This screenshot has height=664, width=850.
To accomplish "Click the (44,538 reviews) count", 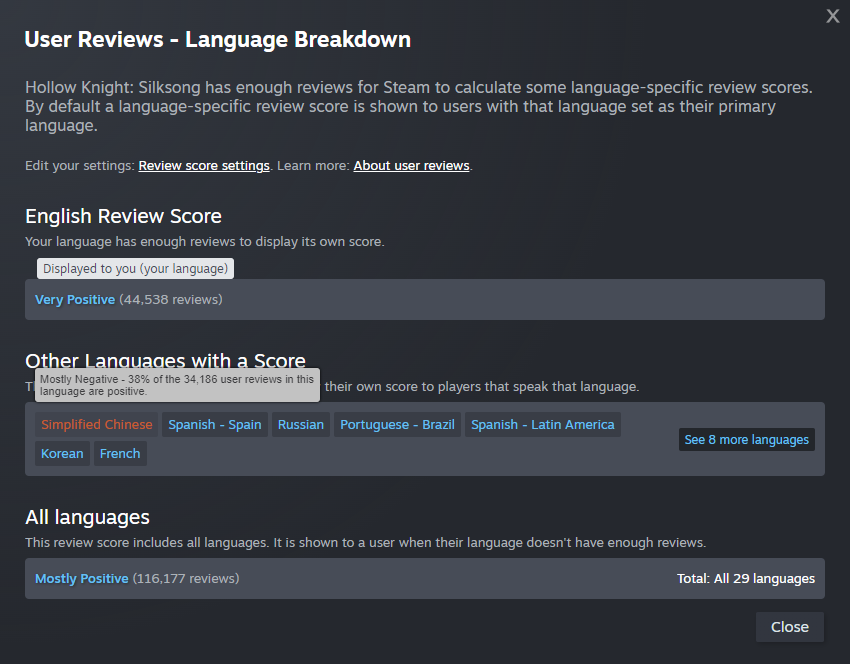I will pyautogui.click(x=171, y=300).
